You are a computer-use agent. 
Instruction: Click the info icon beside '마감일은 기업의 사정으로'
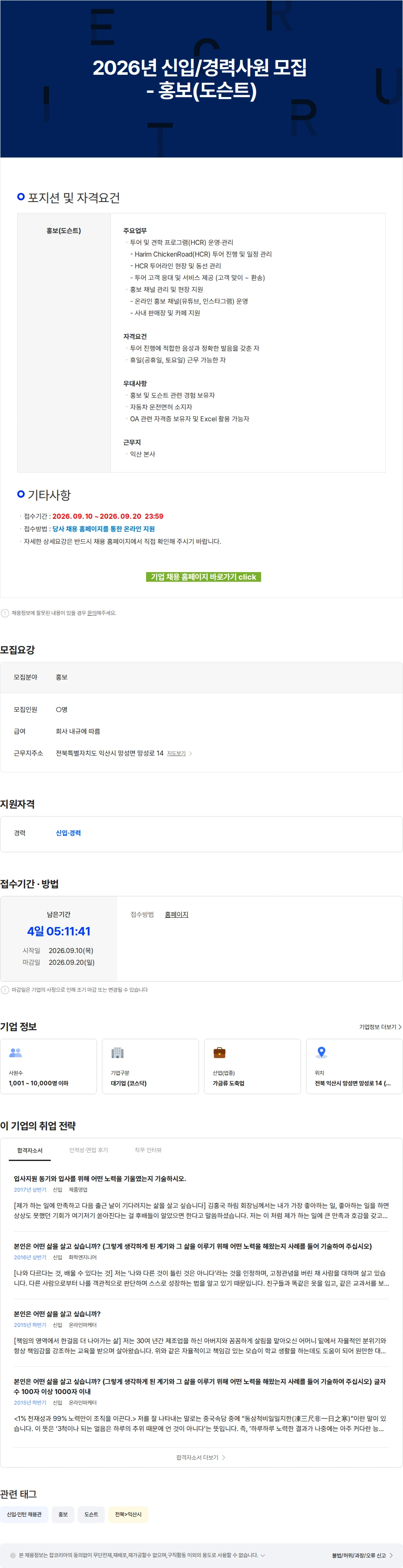tap(5, 990)
